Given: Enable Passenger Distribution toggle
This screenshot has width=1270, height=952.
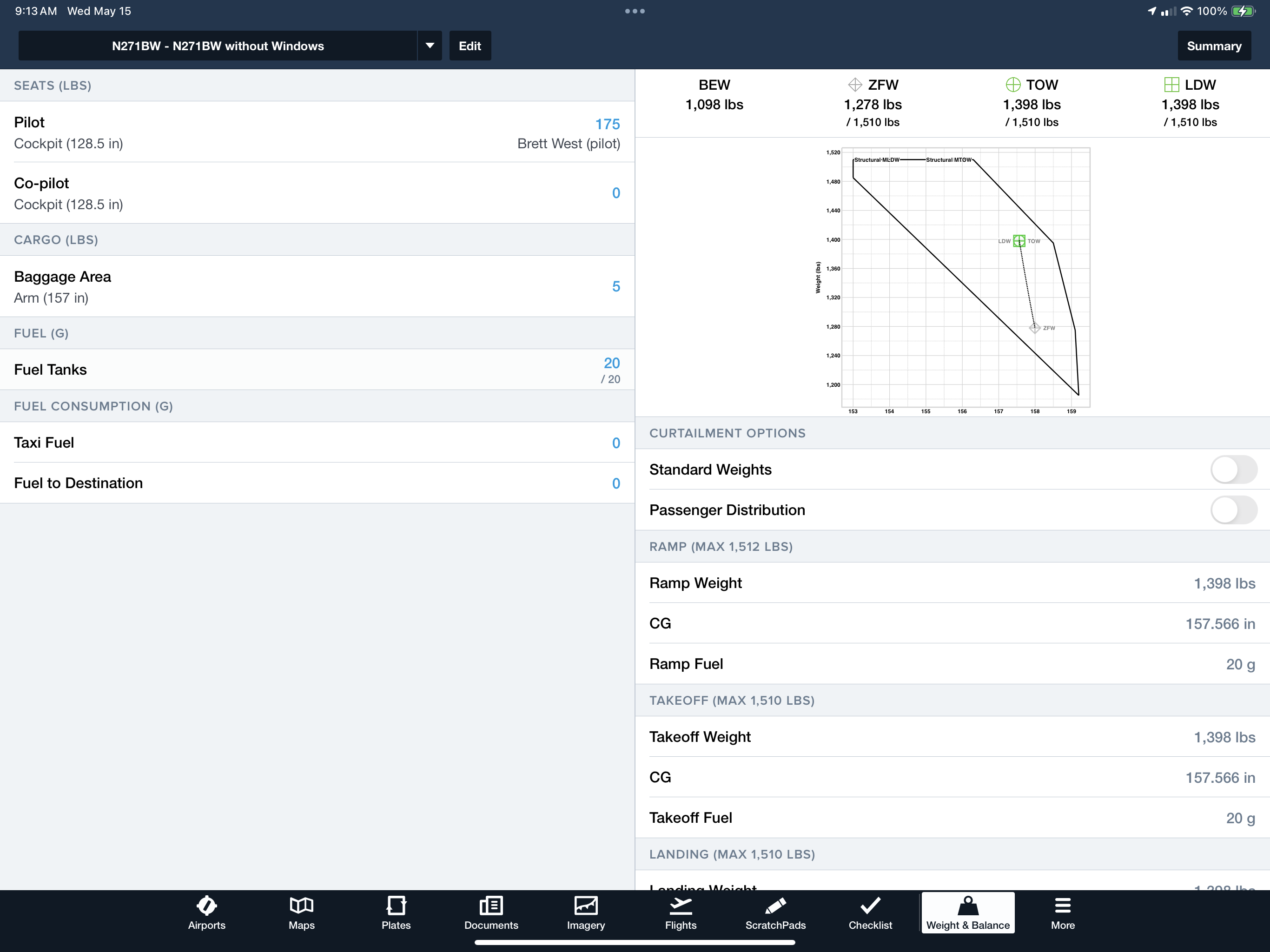Looking at the screenshot, I should tap(1231, 509).
